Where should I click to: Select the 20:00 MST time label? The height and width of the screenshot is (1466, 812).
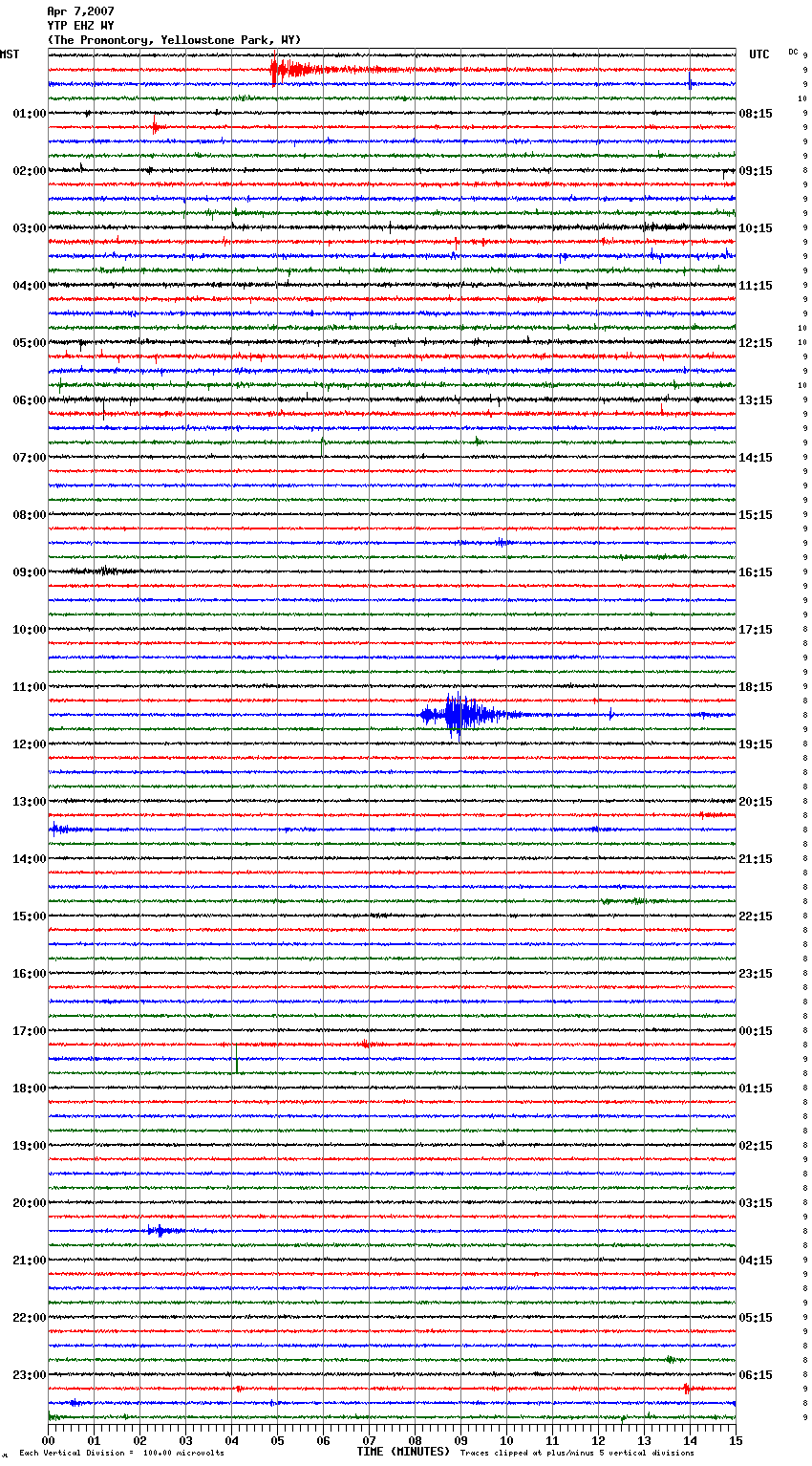(30, 1203)
